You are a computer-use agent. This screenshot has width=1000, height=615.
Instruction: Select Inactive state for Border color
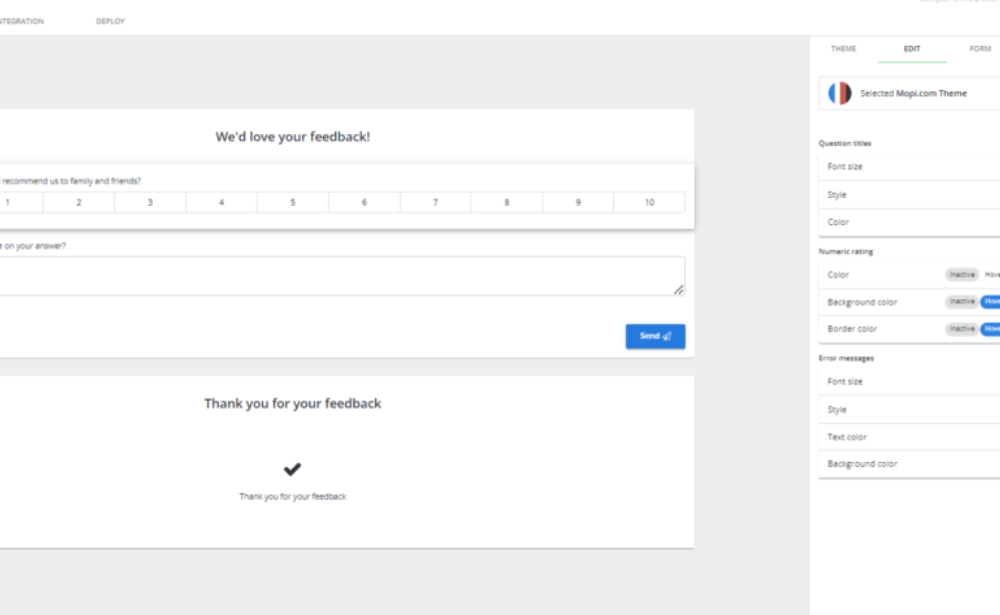click(x=961, y=328)
